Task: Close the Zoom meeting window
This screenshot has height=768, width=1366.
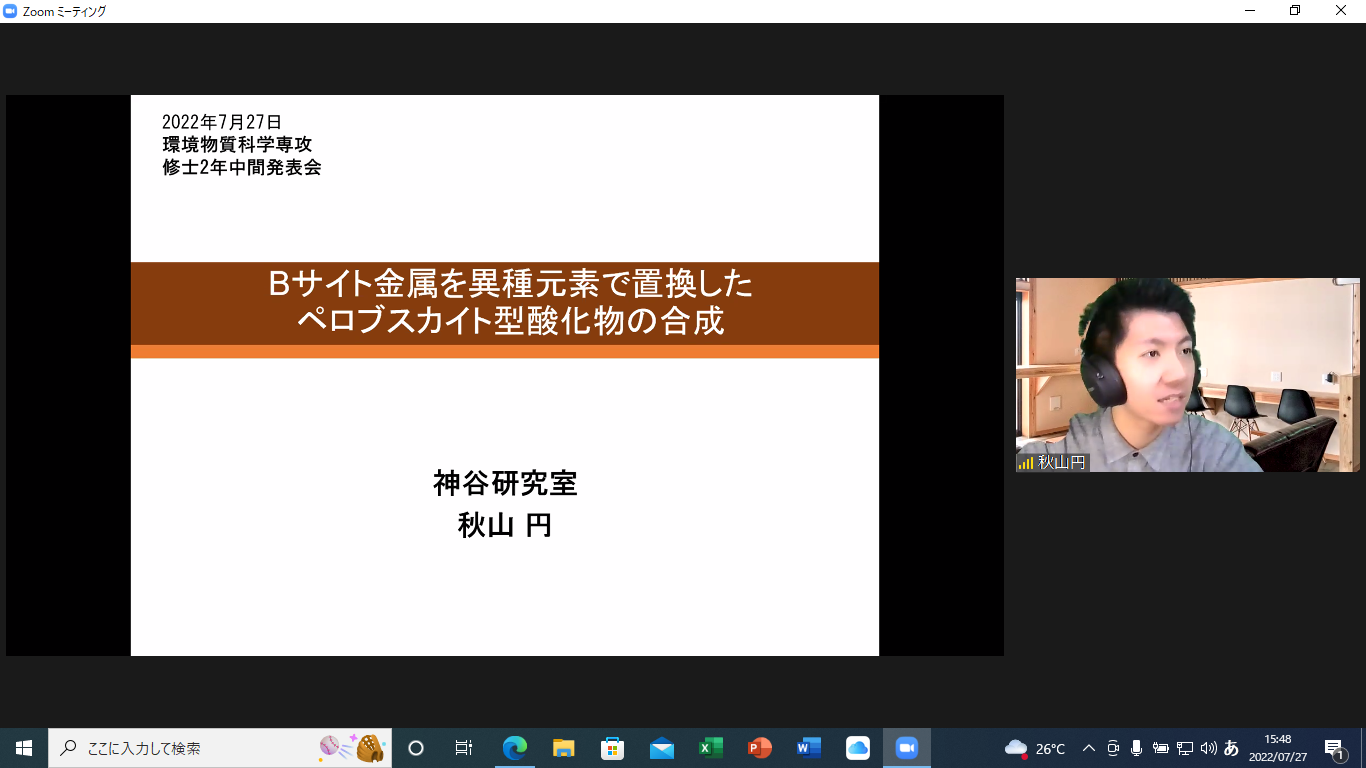Action: [1341, 11]
